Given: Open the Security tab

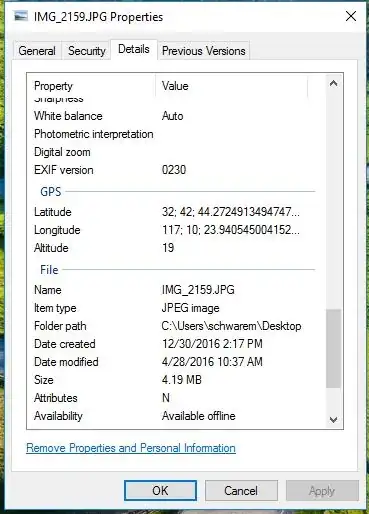Looking at the screenshot, I should click(x=87, y=51).
